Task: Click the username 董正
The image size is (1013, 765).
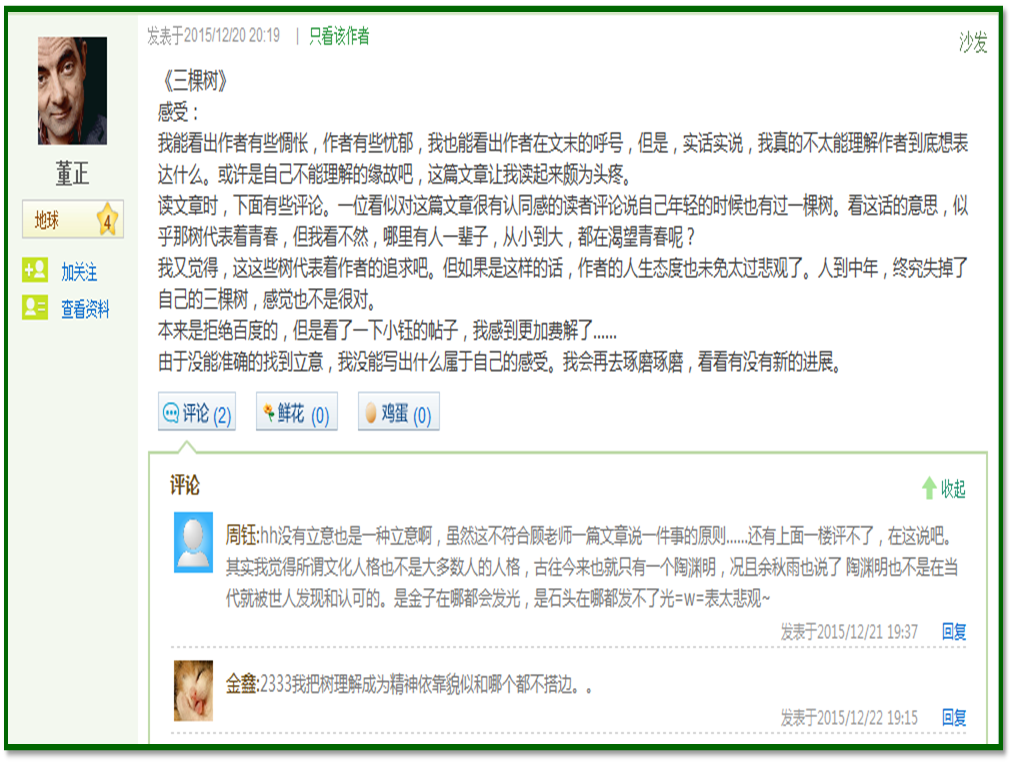Action: click(x=72, y=174)
